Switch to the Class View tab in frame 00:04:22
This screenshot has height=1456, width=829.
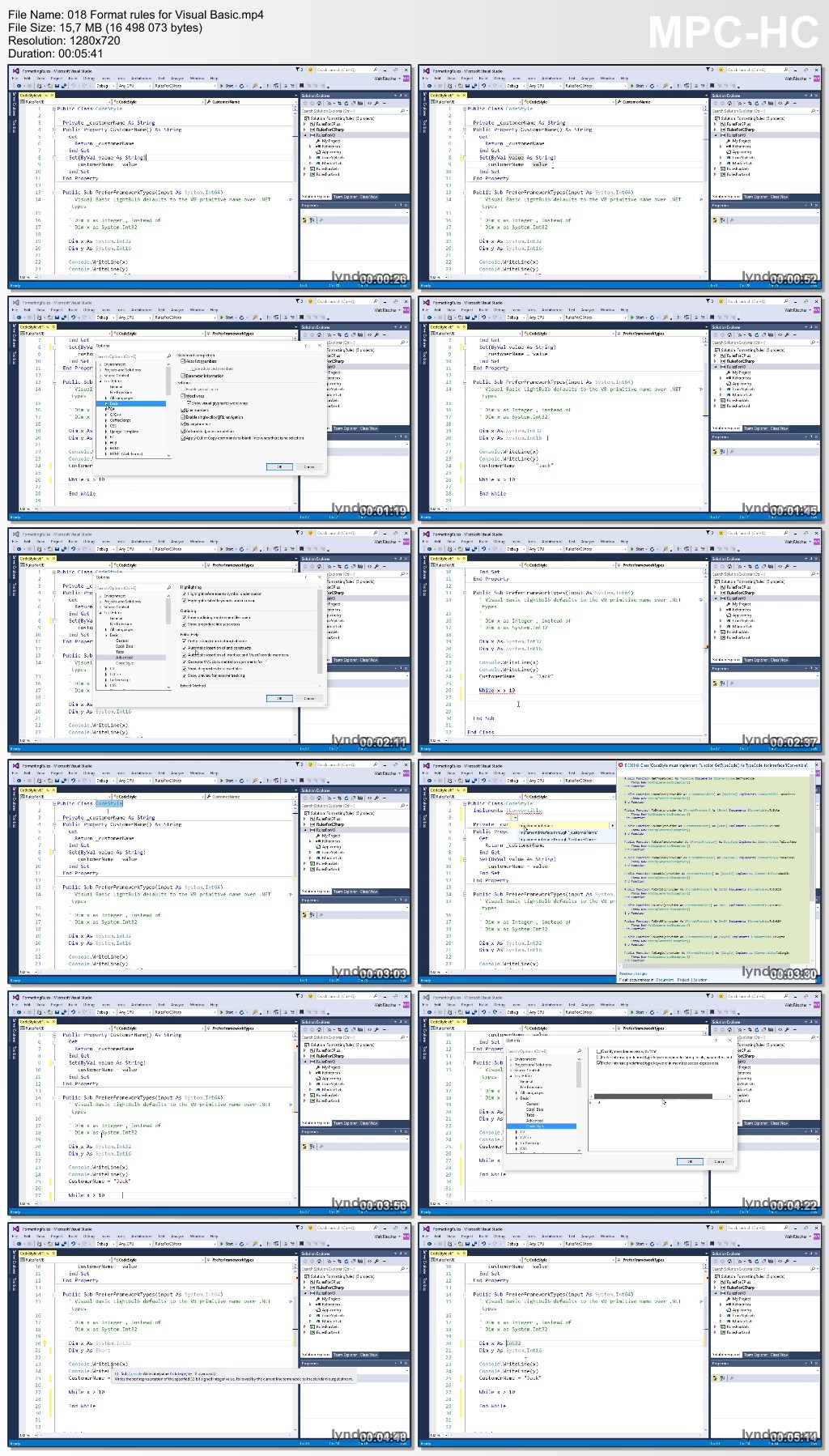click(x=779, y=1123)
